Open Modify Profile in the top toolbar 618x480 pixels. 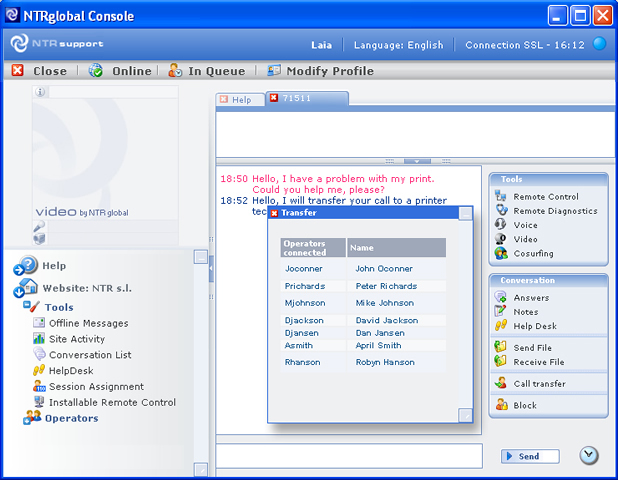(320, 71)
